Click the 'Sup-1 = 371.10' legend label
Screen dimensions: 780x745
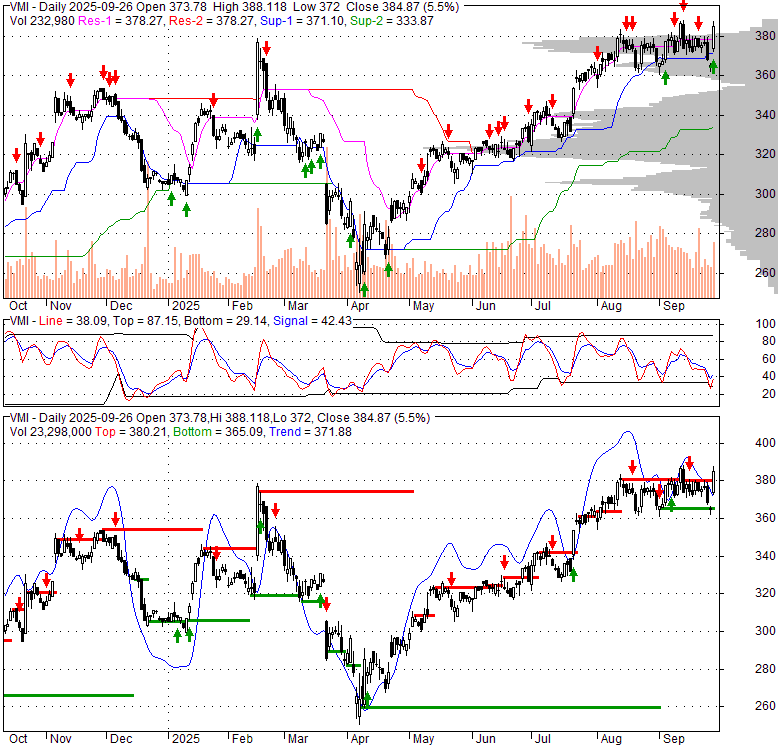(302, 21)
